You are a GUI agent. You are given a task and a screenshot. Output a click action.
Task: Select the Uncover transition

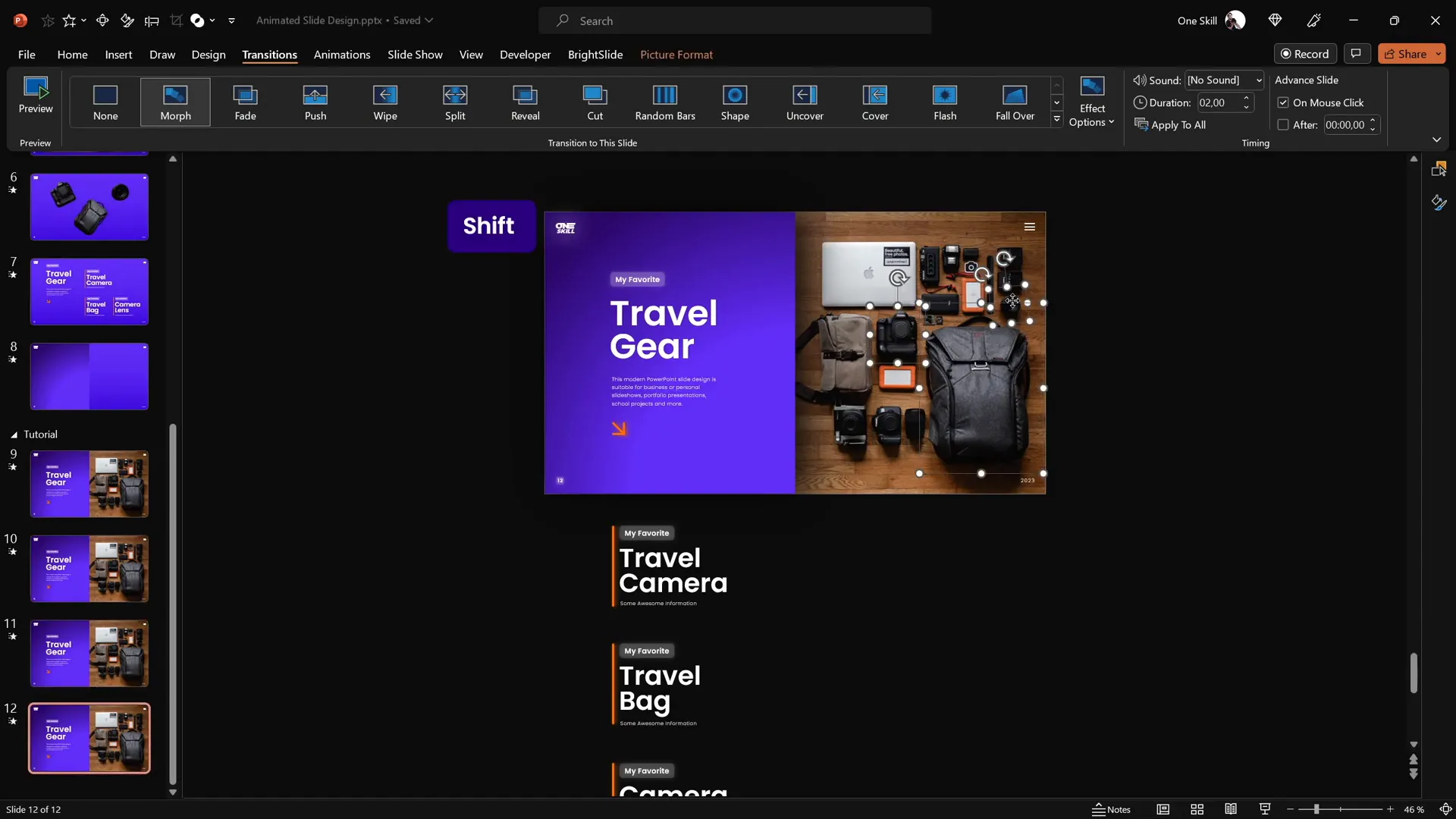coord(805,102)
